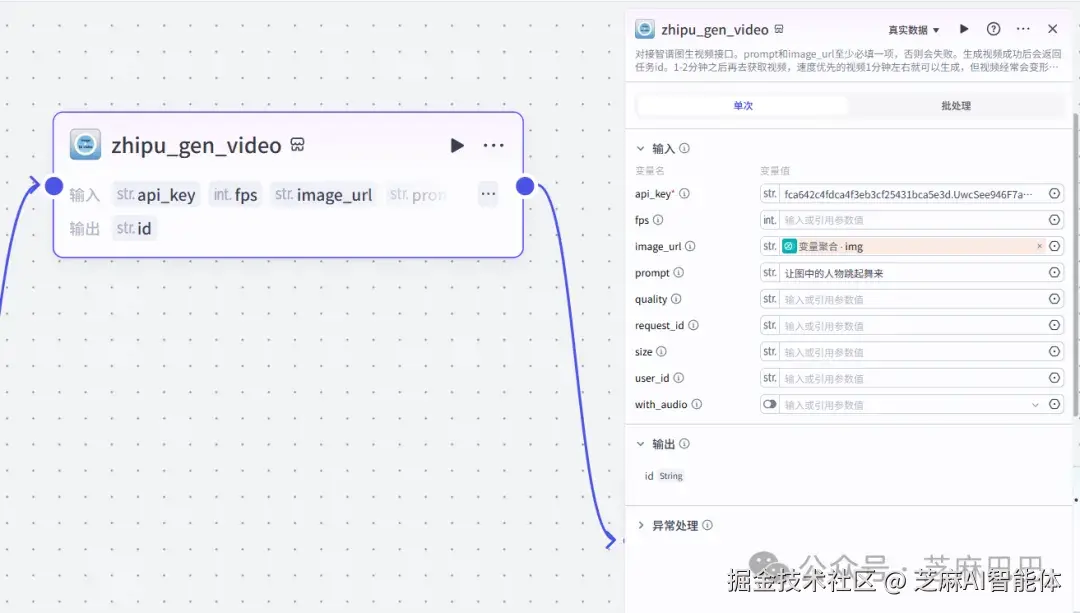This screenshot has height=613, width=1080.
Task: Click the quality value input field
Action: (x=913, y=300)
